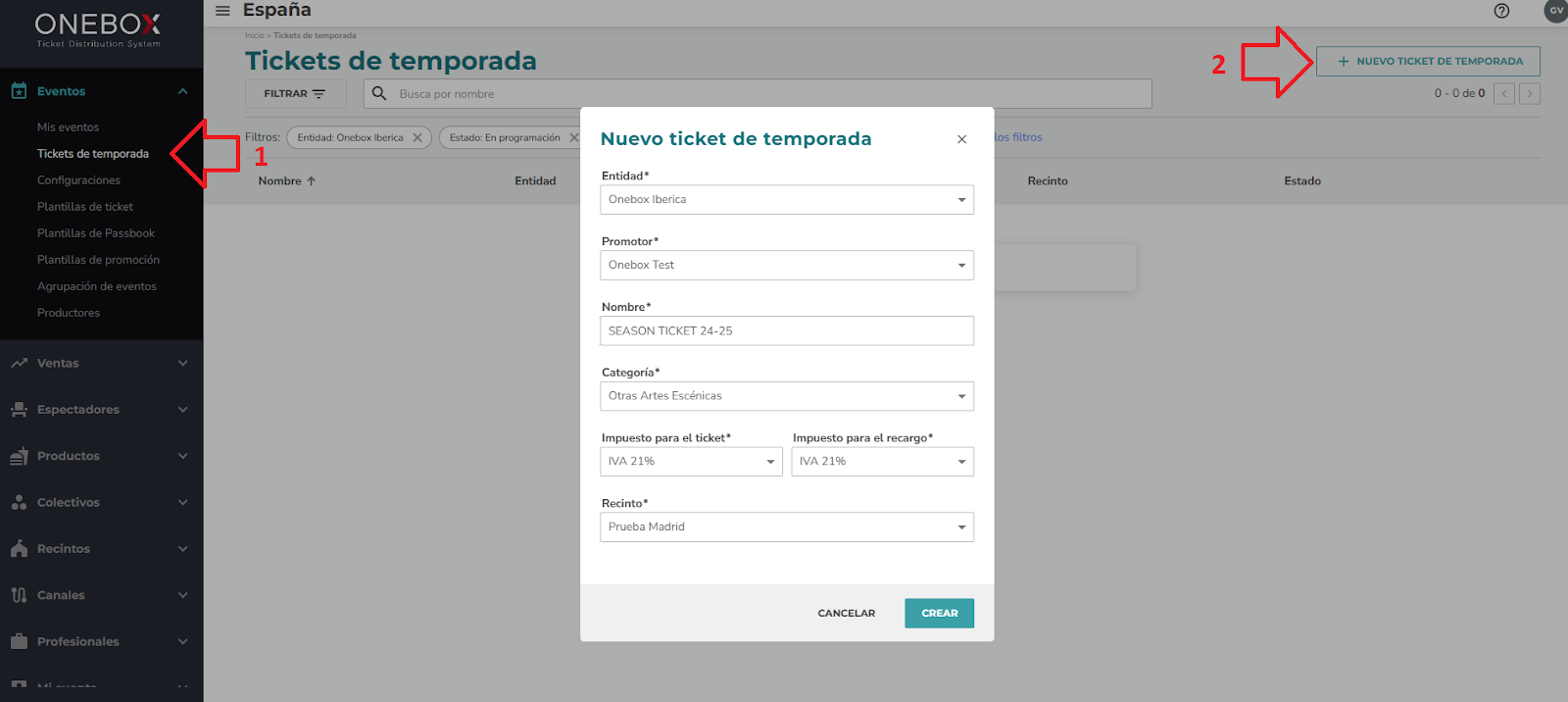Image resolution: width=1568 pixels, height=702 pixels.
Task: Click the Nombre field with SEASON TICKET 24-25
Action: pyautogui.click(x=787, y=331)
